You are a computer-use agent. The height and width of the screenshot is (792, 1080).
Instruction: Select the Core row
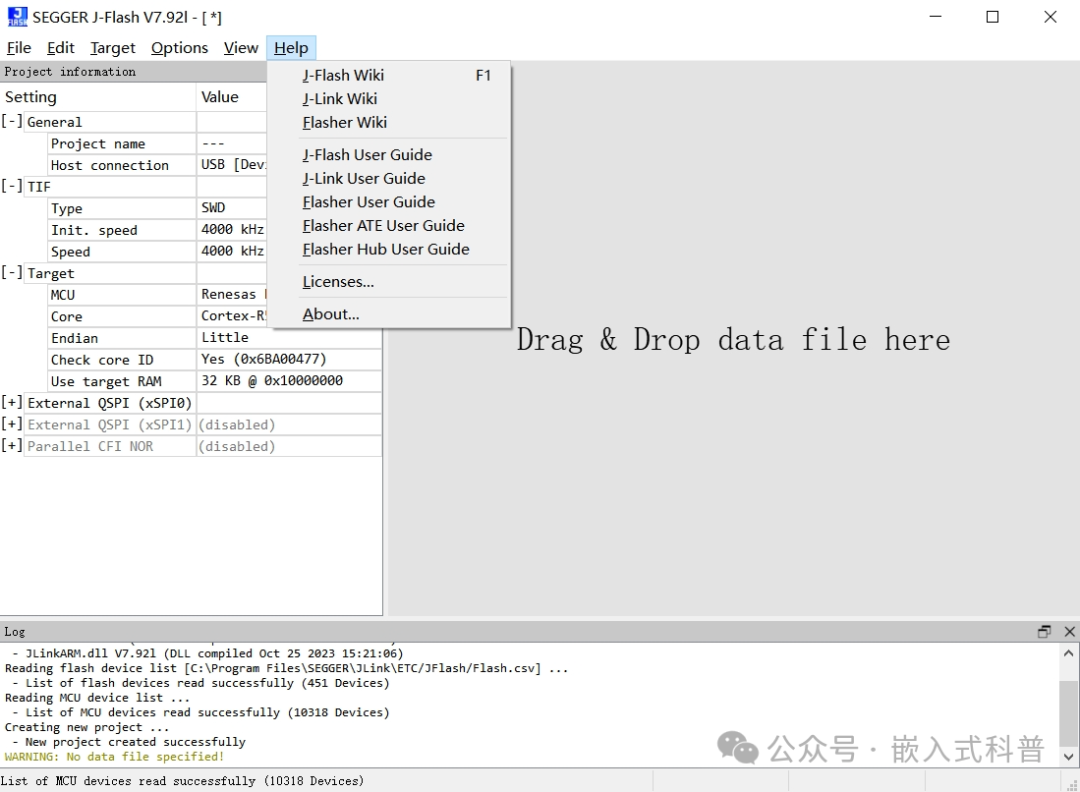pyautogui.click(x=157, y=316)
